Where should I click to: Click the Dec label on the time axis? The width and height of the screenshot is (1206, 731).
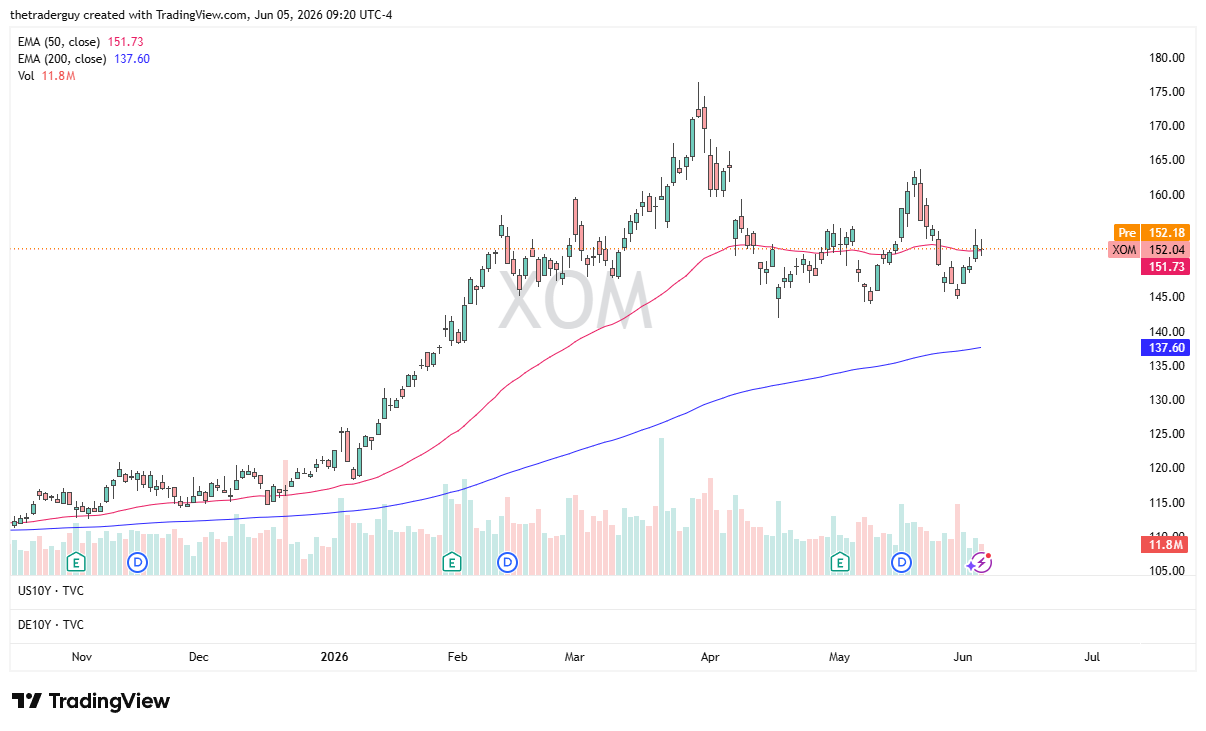coord(198,657)
